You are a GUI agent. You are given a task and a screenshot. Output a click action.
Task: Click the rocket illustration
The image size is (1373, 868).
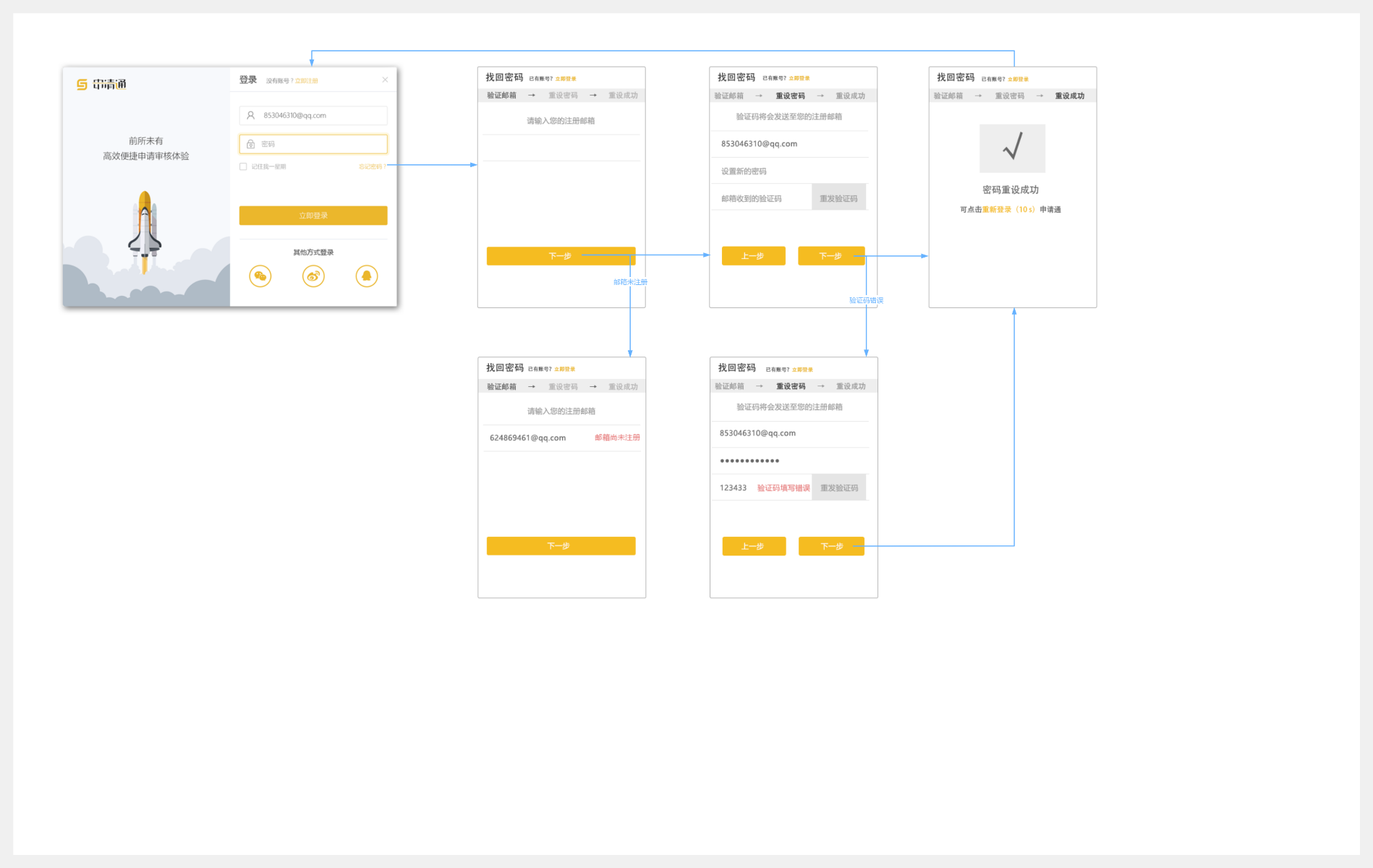click(145, 231)
